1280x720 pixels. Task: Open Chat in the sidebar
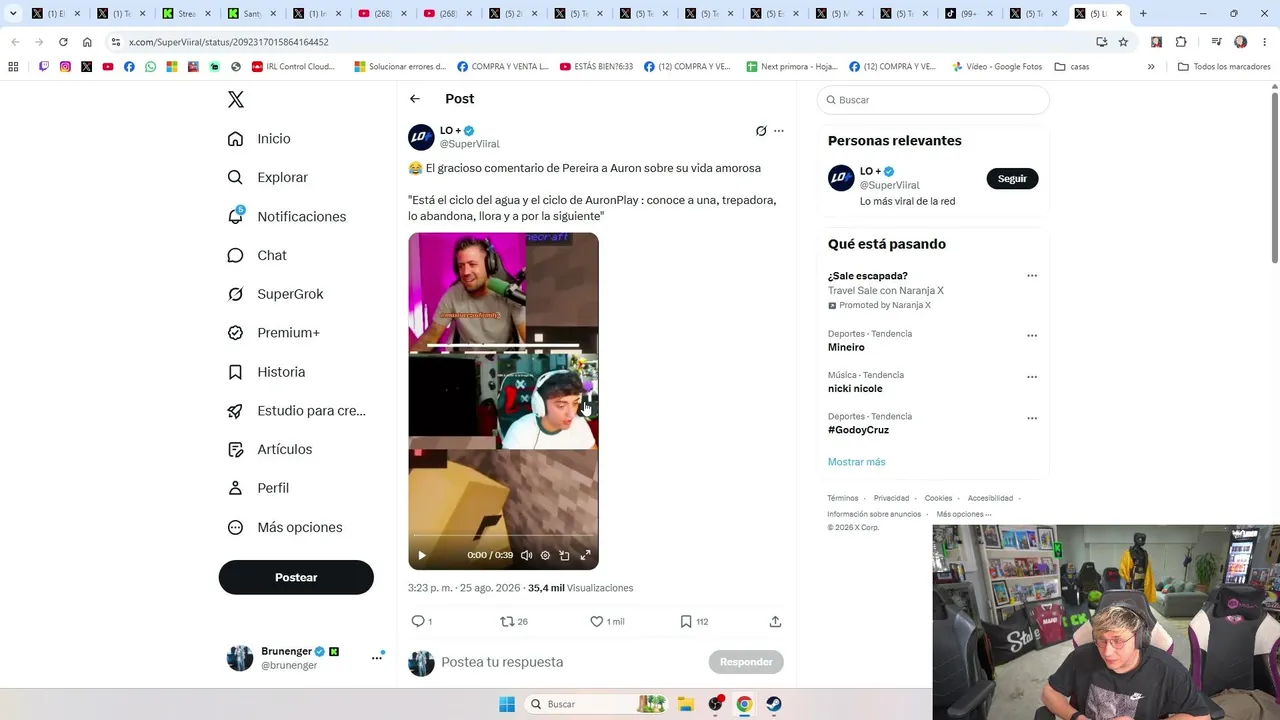[x=257, y=255]
